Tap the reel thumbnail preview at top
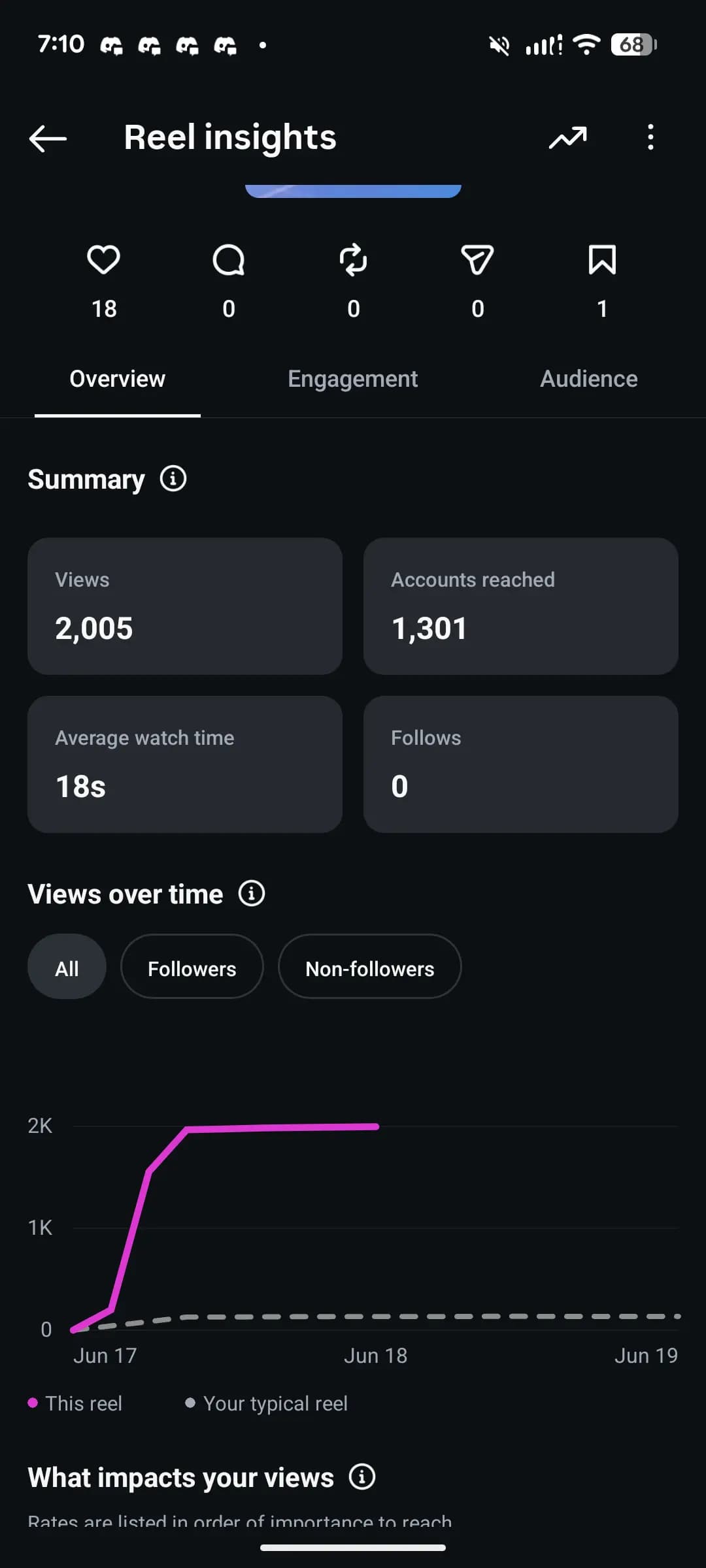The height and width of the screenshot is (1568, 706). 353,191
